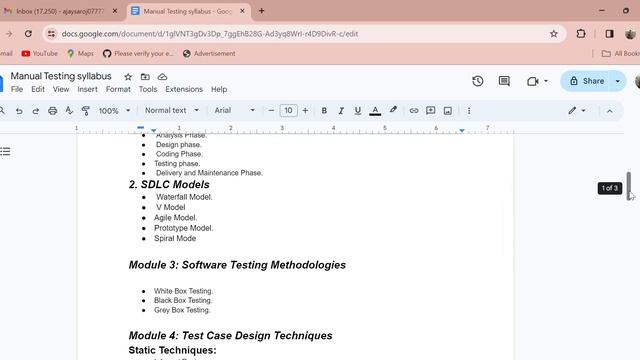Open the Tools menu
This screenshot has width=640, height=360.
tap(148, 89)
